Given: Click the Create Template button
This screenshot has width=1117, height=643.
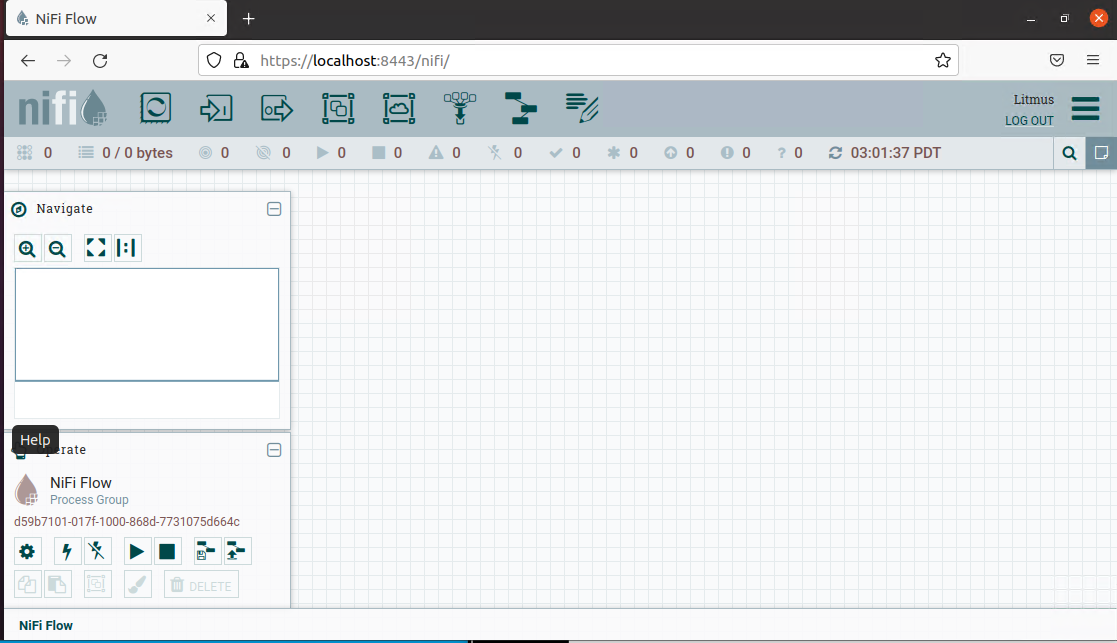Looking at the screenshot, I should [207, 551].
